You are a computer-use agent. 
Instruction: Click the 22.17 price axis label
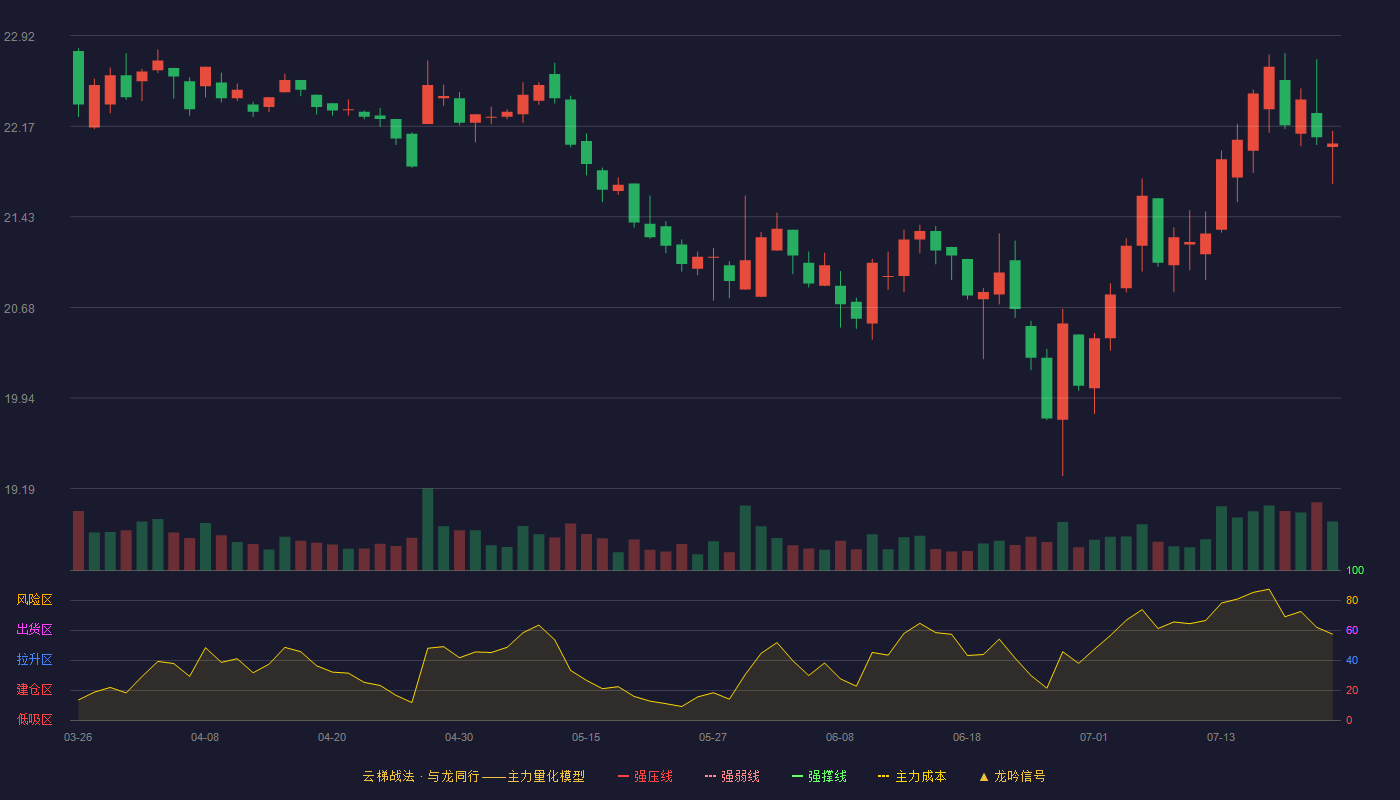tap(19, 127)
